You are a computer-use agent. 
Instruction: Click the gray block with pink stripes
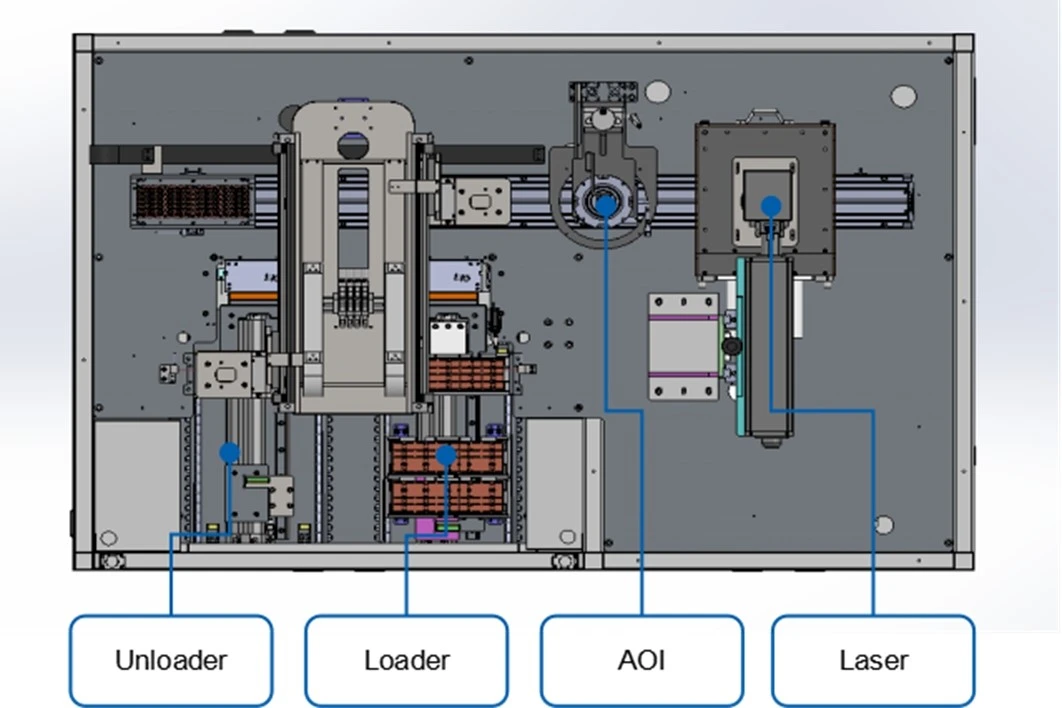683,346
